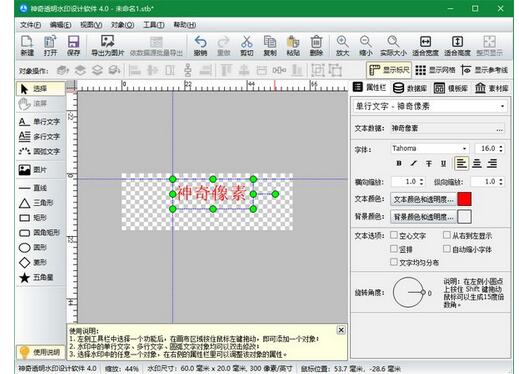
Task: Click the 文本颜色和透明度 button
Action: click(x=423, y=199)
